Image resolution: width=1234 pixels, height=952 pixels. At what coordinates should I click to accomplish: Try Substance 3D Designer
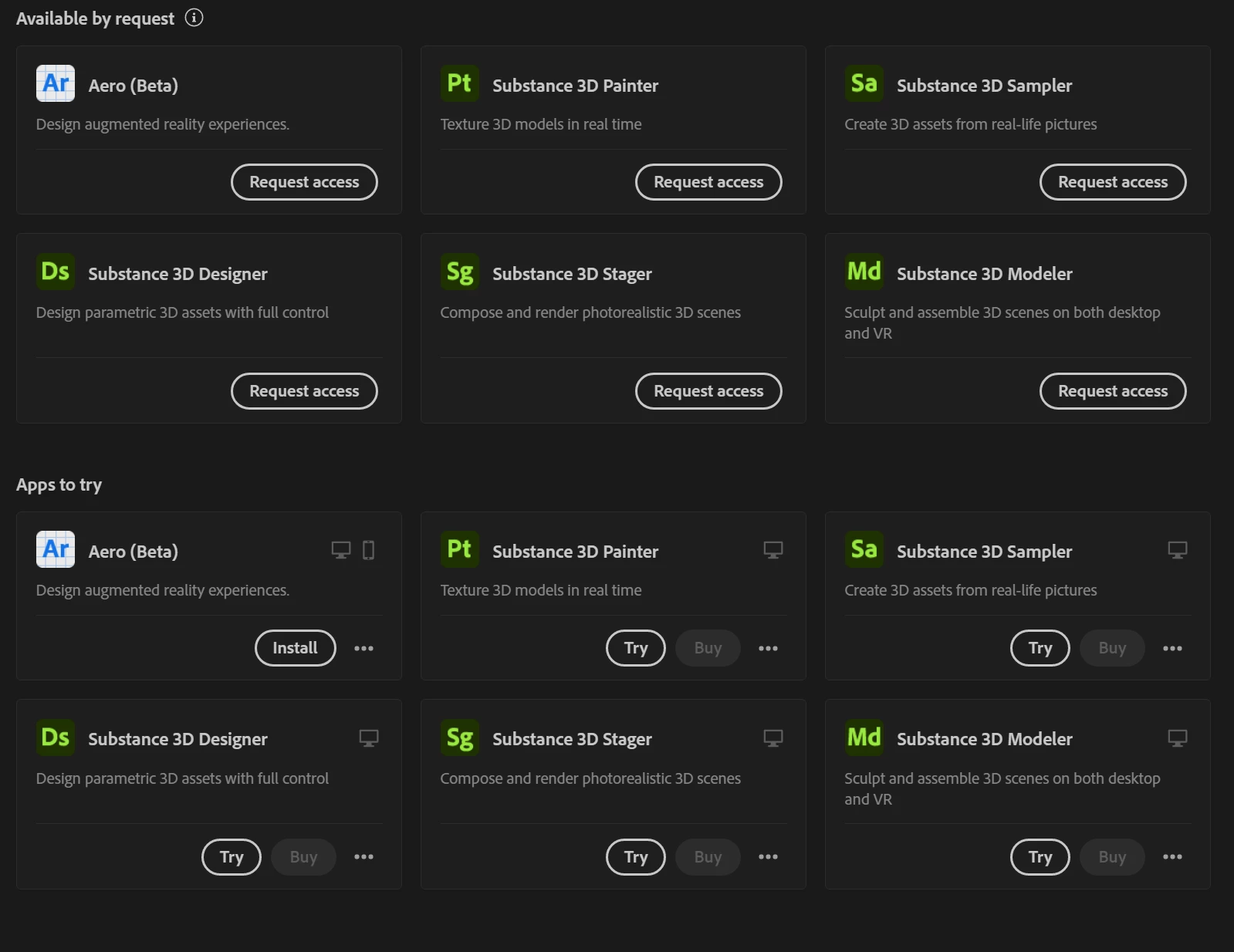pos(232,857)
